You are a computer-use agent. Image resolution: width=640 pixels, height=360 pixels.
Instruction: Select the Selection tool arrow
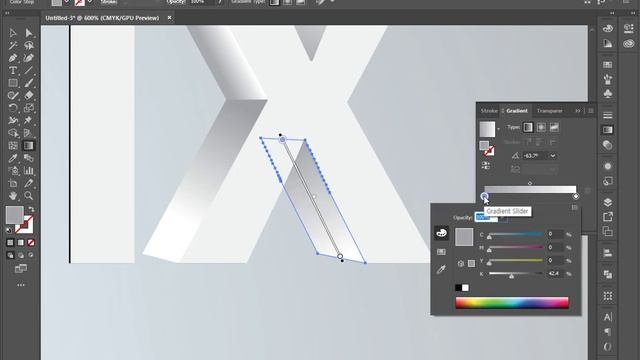tap(13, 33)
